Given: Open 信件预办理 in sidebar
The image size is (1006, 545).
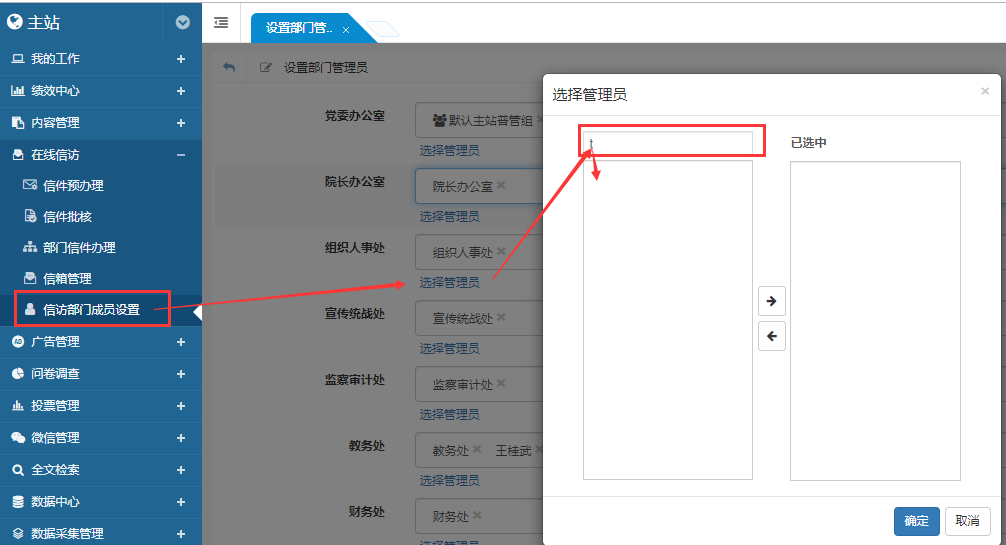Looking at the screenshot, I should pos(73,186).
